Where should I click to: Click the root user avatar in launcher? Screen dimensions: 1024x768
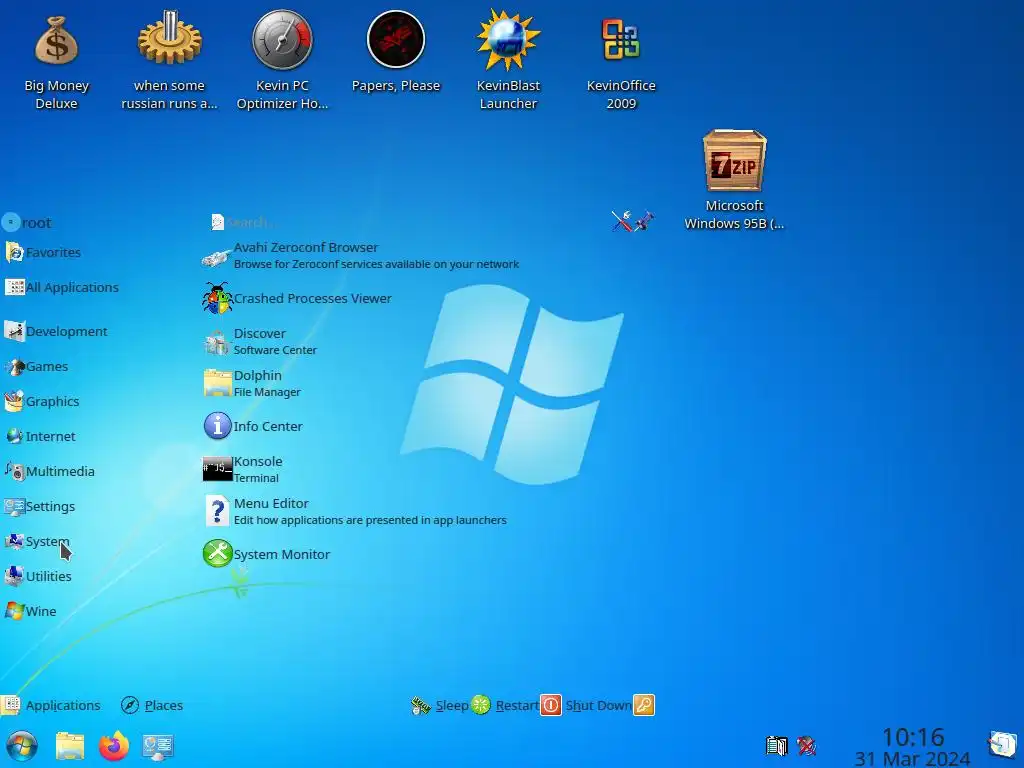point(10,223)
